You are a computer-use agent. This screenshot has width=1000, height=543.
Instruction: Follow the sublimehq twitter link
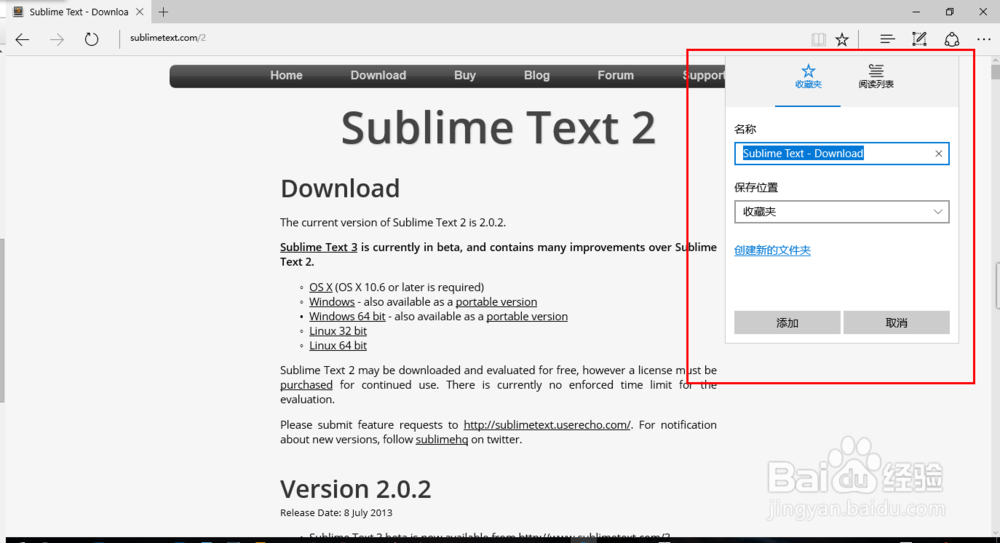pos(442,440)
